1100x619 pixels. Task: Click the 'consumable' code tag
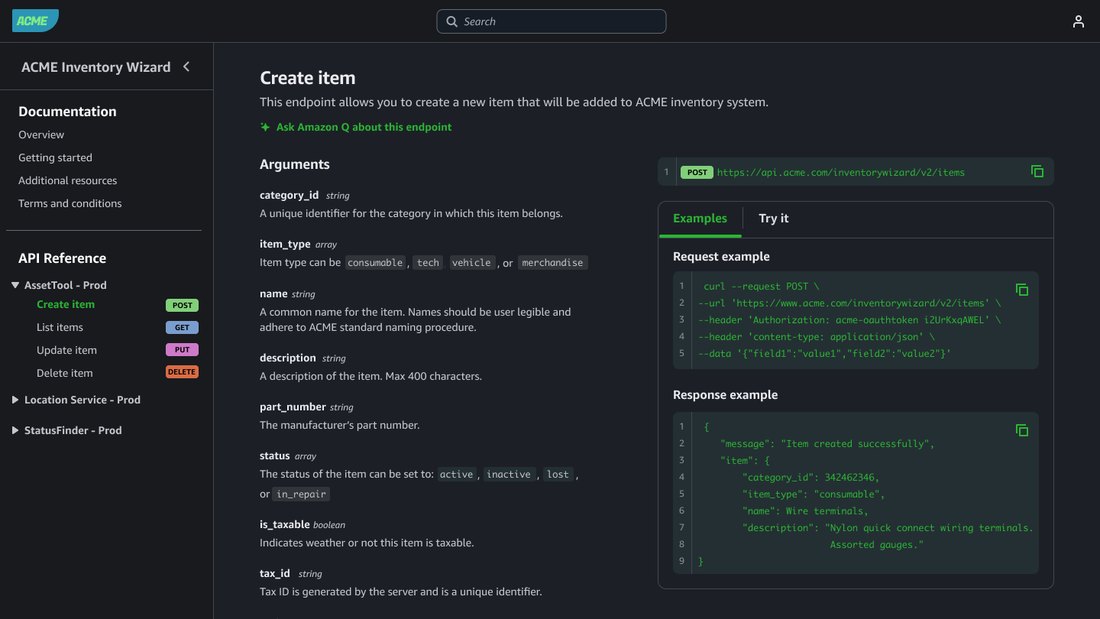coord(375,262)
